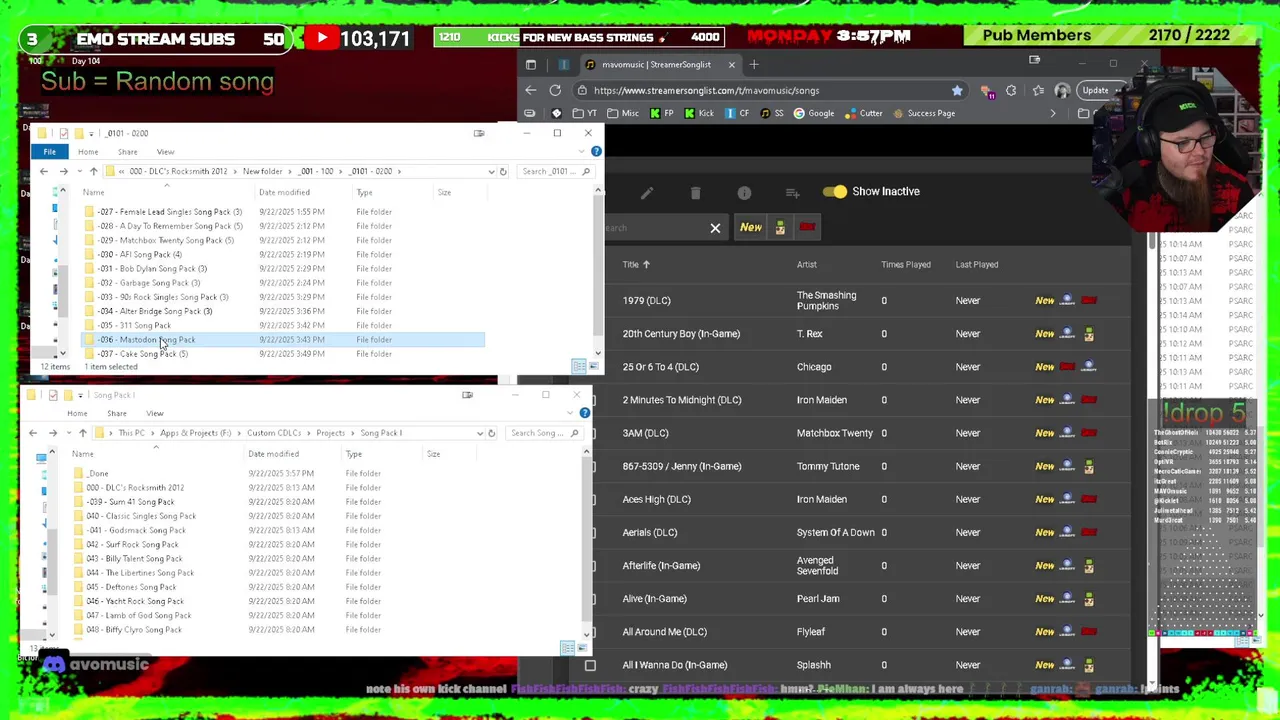Sort songs by Last Played column
The width and height of the screenshot is (1280, 720).
pos(977,265)
